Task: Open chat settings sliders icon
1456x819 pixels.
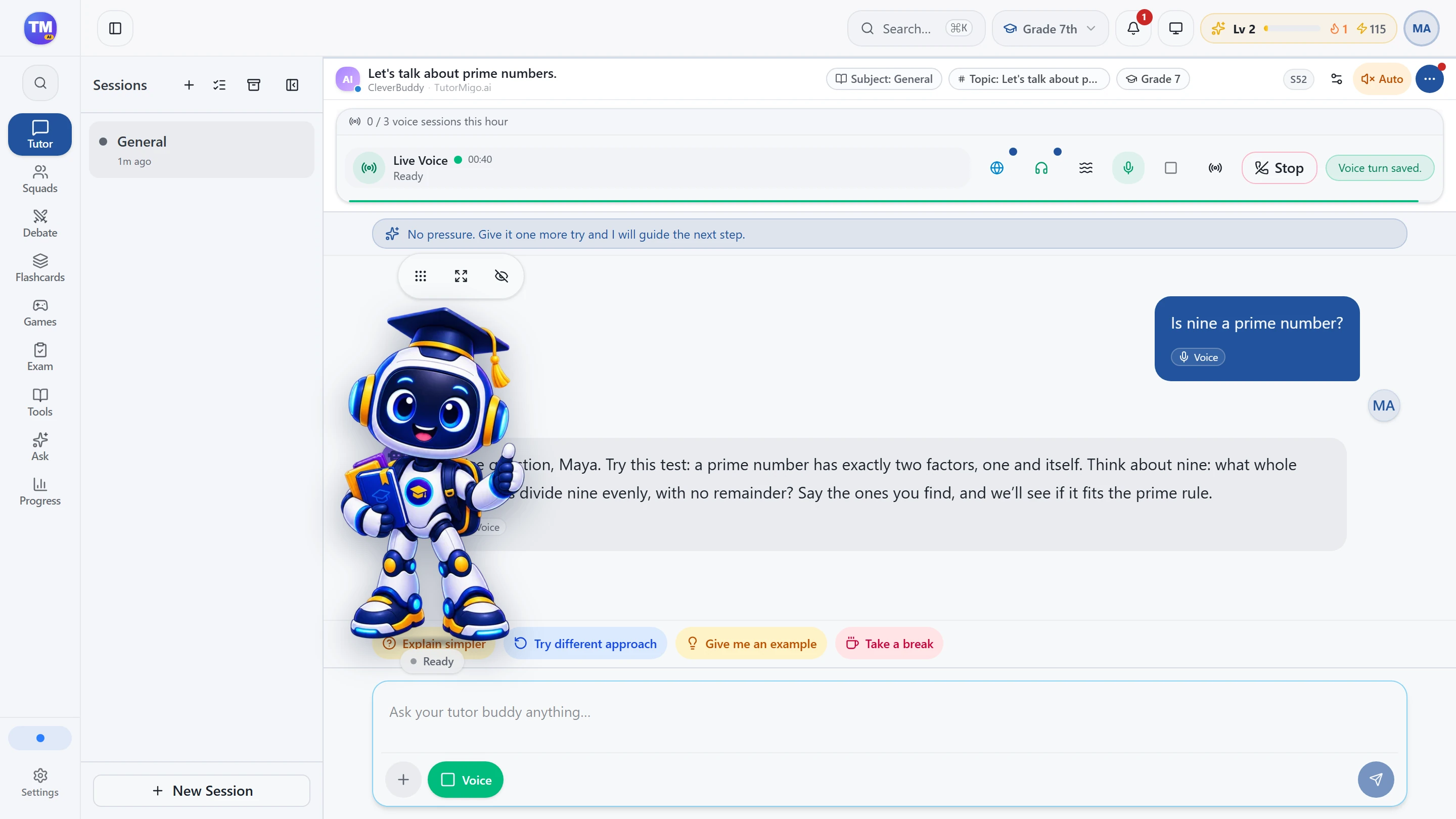Action: tap(1337, 79)
